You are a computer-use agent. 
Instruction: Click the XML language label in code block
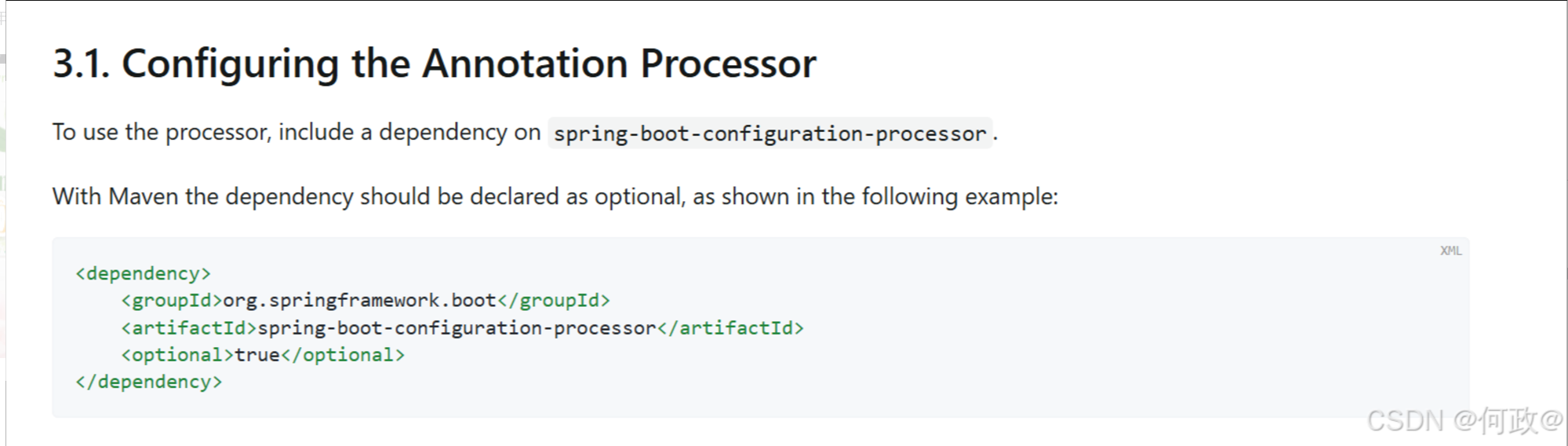click(1450, 250)
